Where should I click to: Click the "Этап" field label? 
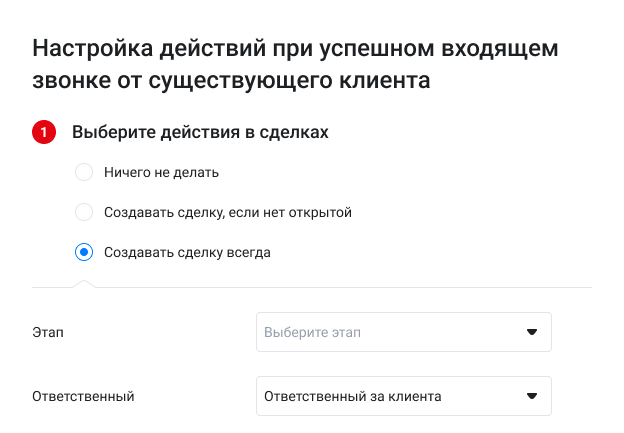[48, 332]
